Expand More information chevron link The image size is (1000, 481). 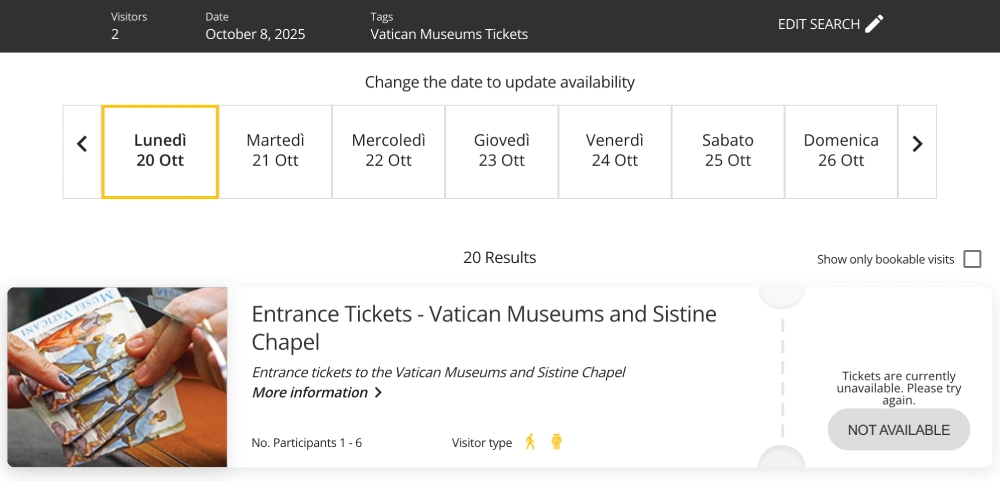[x=317, y=392]
